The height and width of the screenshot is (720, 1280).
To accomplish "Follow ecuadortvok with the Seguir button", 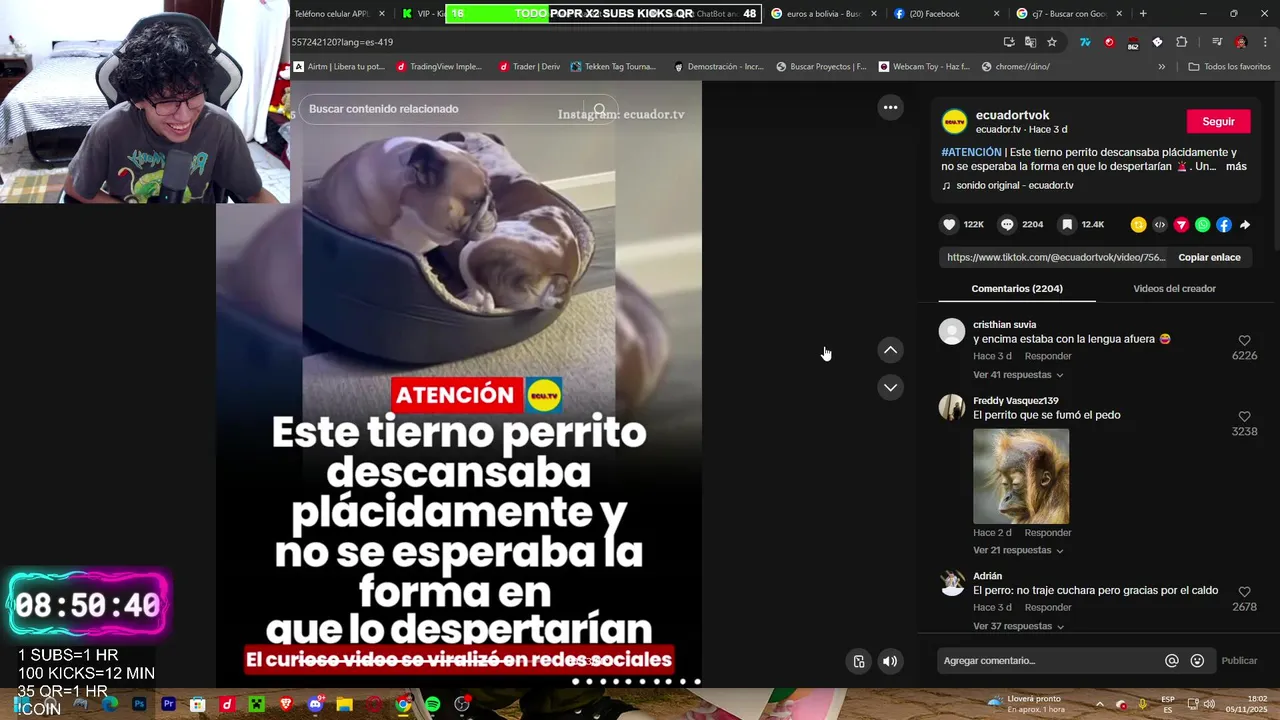I will tap(1218, 121).
